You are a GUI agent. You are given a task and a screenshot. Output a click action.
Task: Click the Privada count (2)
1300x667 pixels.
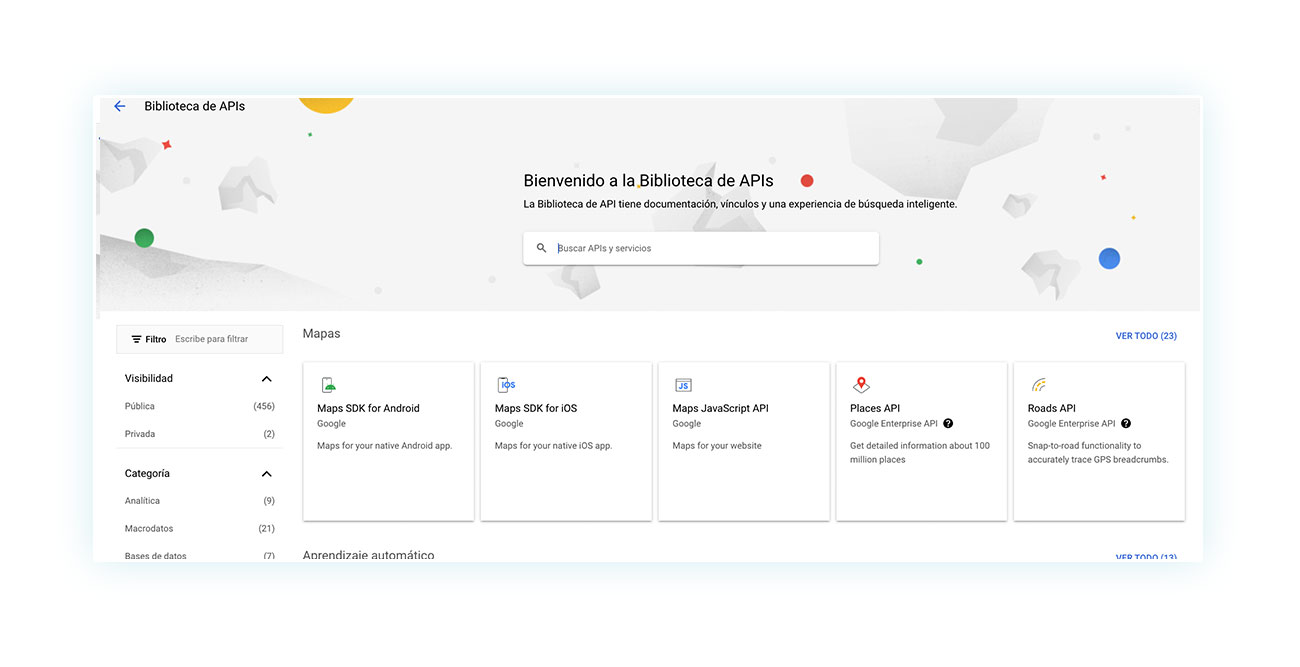coord(269,434)
